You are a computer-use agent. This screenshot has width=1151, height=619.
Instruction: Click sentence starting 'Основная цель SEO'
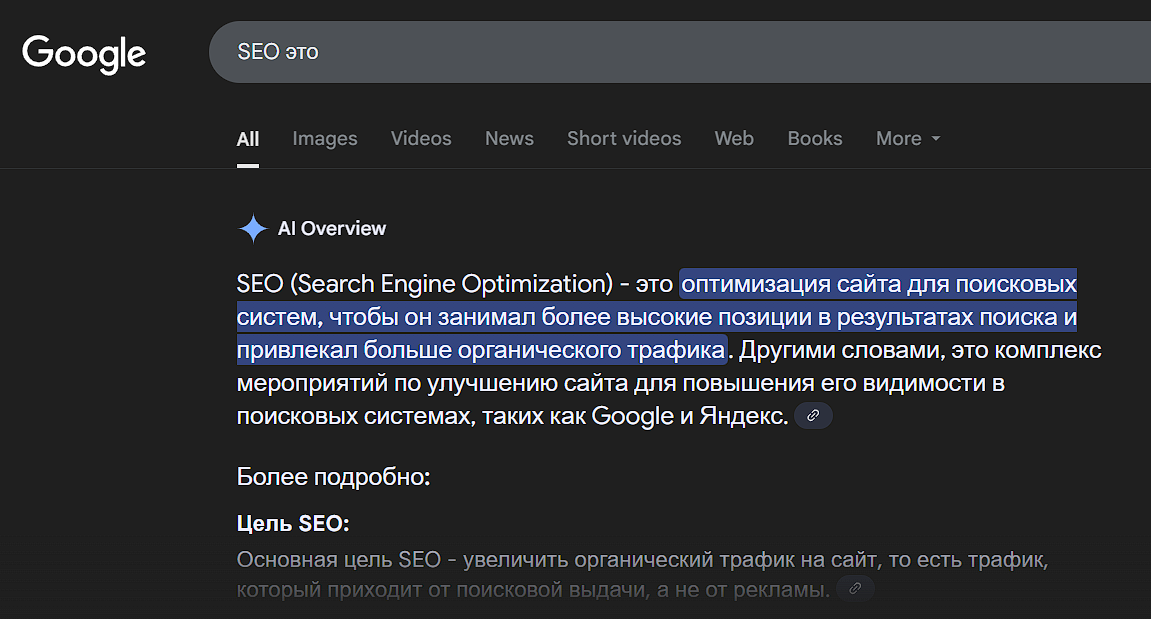[642, 574]
